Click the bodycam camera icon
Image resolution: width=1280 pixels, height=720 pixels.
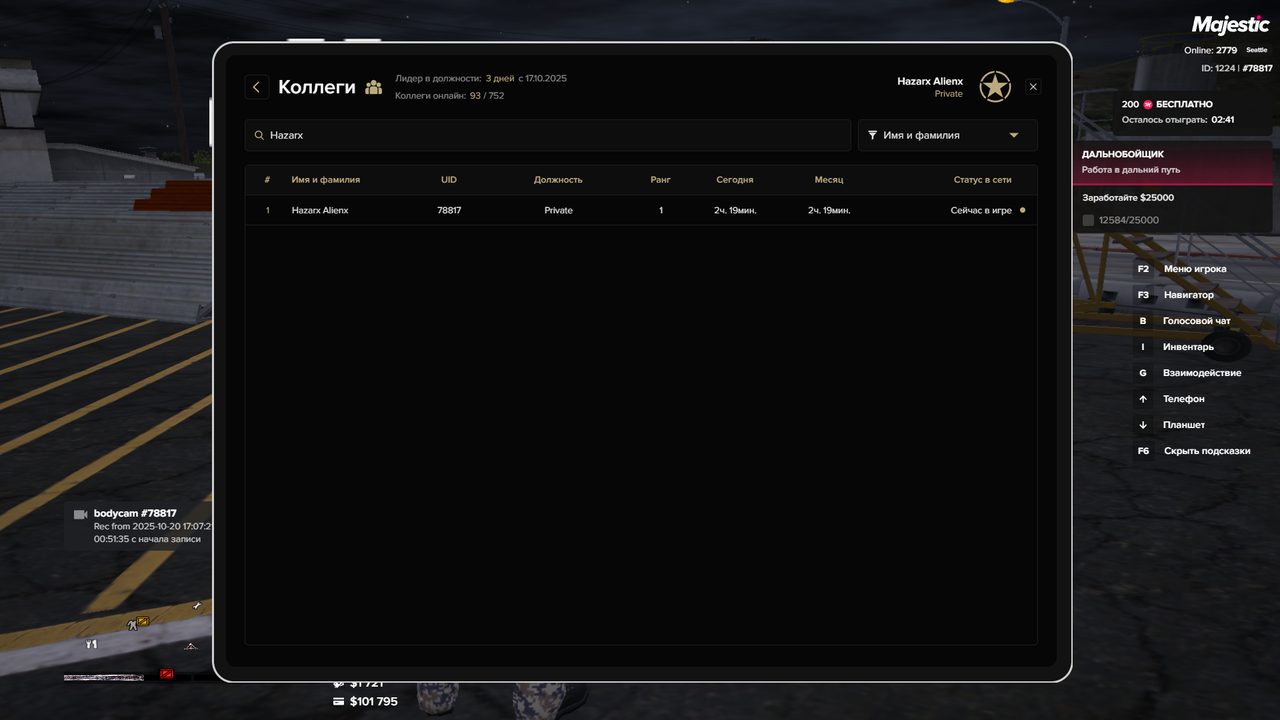[x=81, y=514]
